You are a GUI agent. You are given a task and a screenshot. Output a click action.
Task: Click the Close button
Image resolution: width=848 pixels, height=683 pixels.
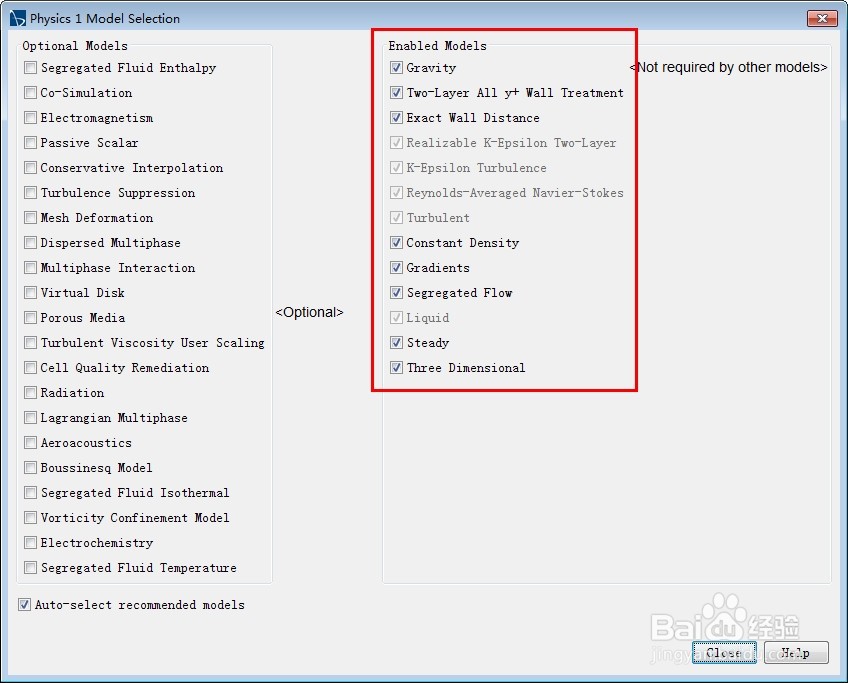point(724,653)
